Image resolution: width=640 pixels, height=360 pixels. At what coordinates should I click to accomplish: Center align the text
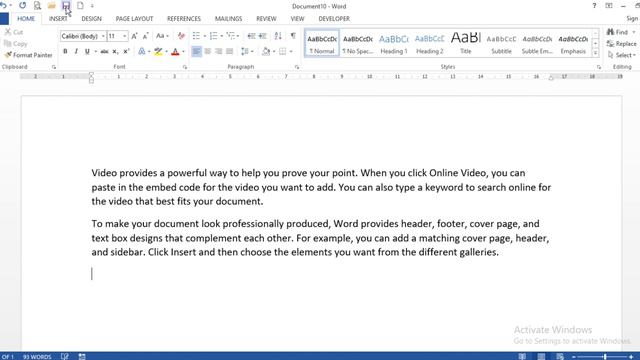click(x=207, y=51)
